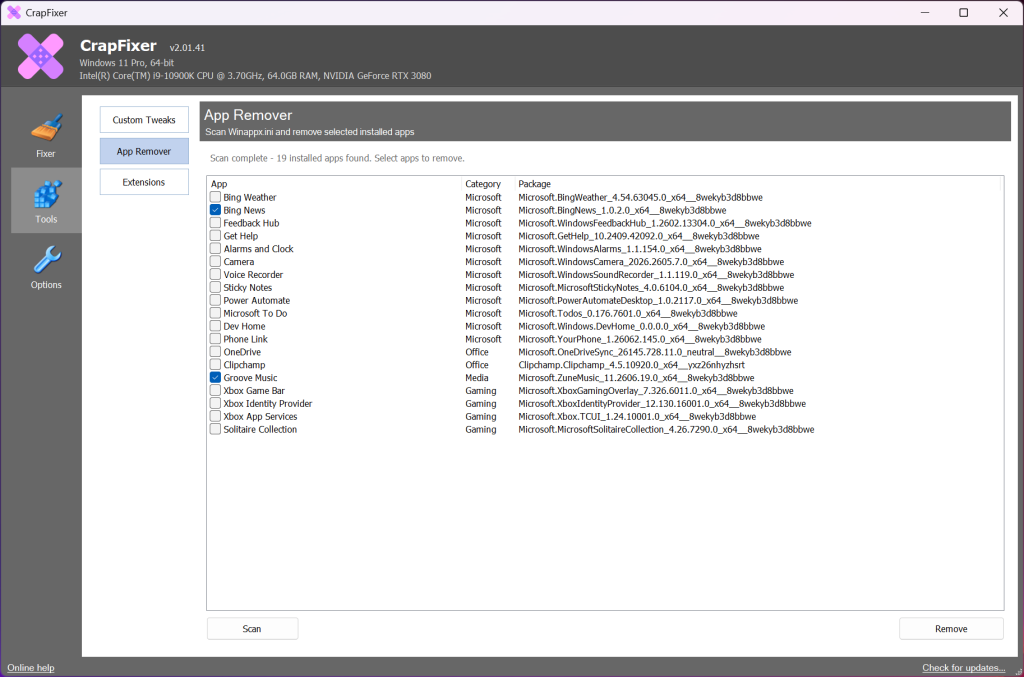
Task: Mark Voice Recorder for removal
Action: click(x=215, y=274)
